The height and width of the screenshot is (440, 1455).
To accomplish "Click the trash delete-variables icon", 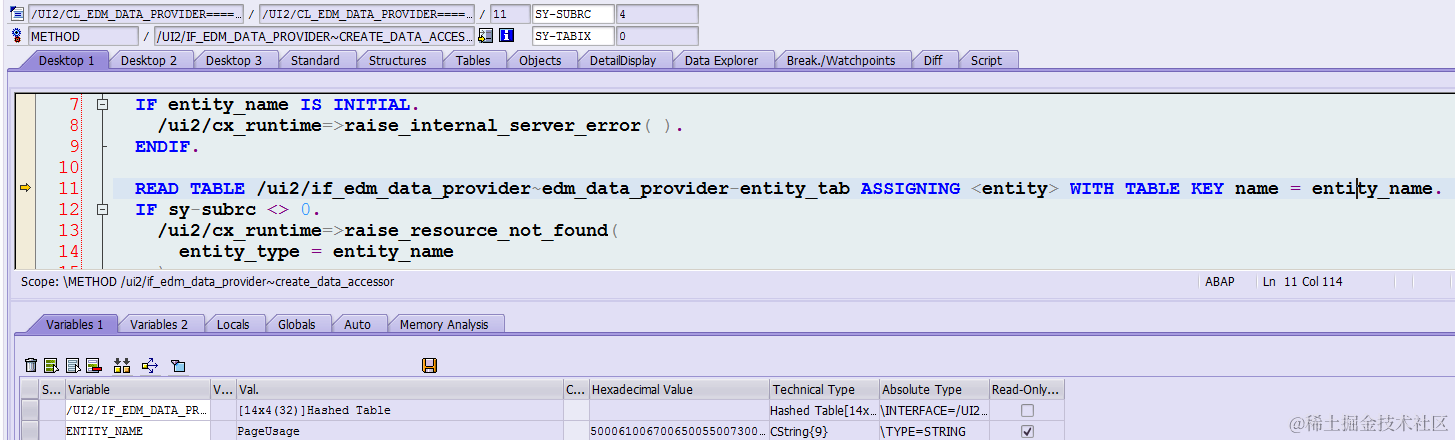I will 31,366.
